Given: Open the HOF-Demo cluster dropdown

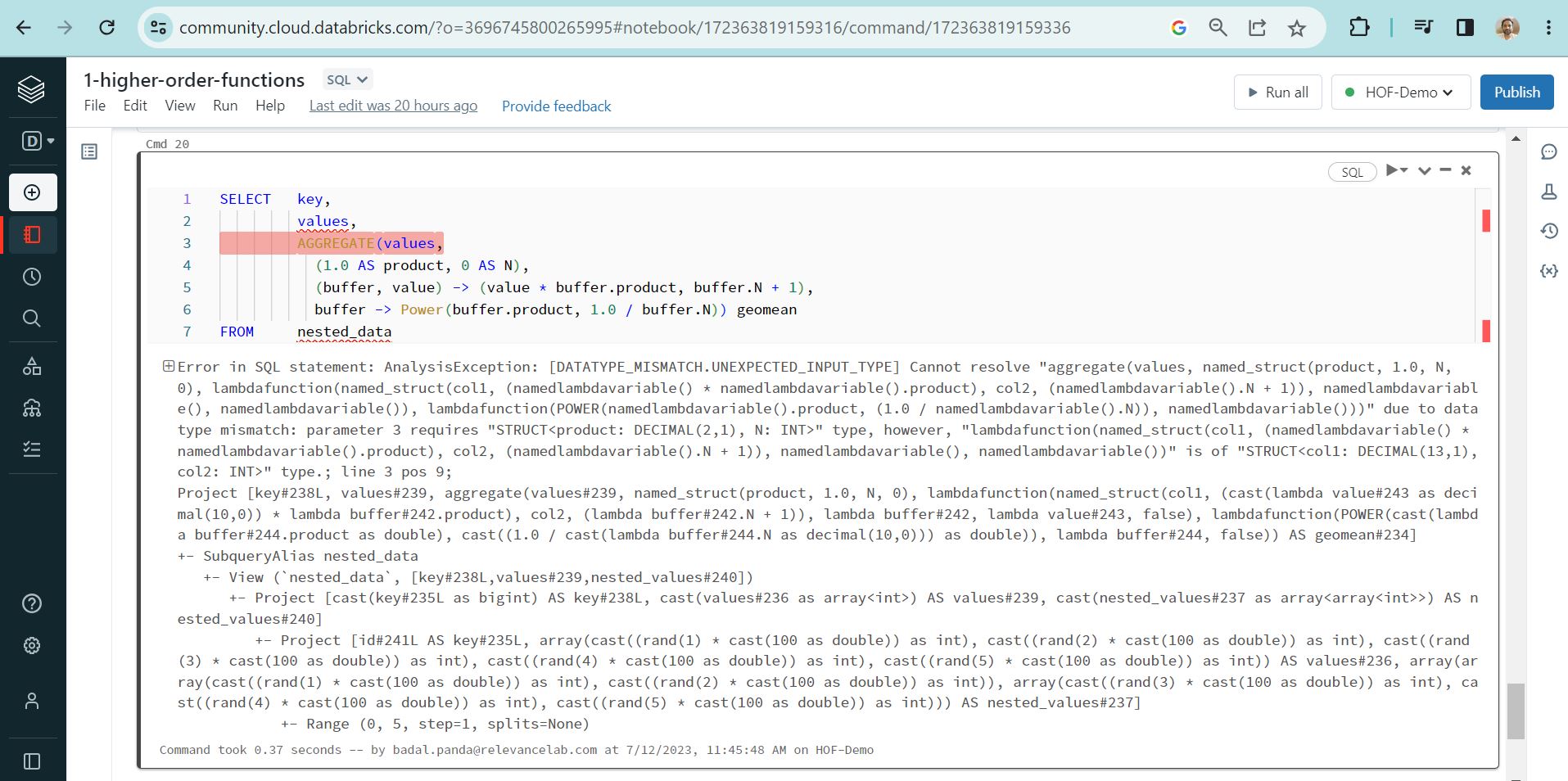Looking at the screenshot, I should pos(1400,93).
